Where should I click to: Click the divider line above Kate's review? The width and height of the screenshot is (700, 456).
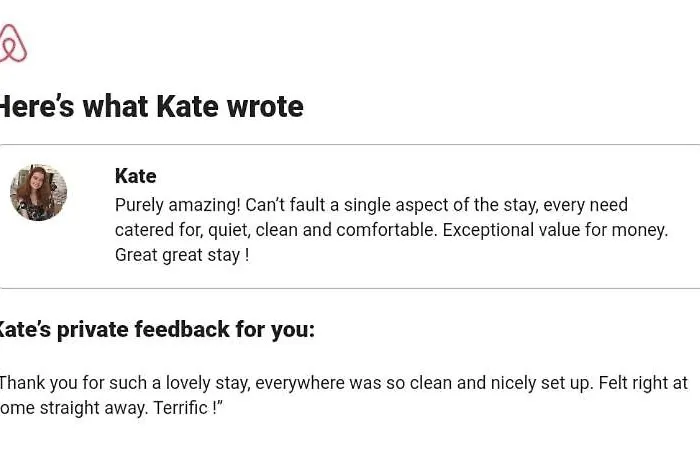coord(350,145)
